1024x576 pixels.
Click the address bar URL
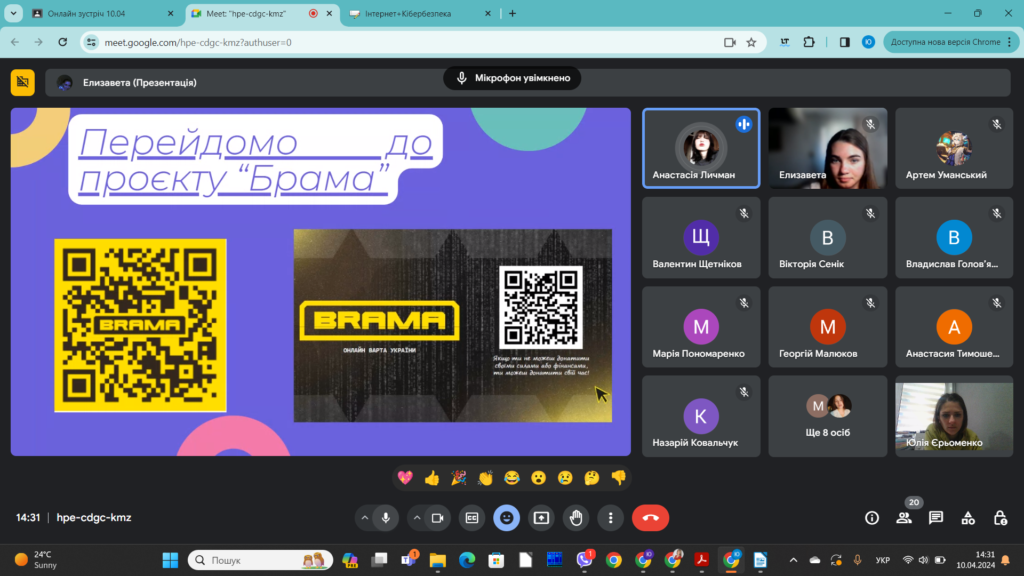click(198, 42)
